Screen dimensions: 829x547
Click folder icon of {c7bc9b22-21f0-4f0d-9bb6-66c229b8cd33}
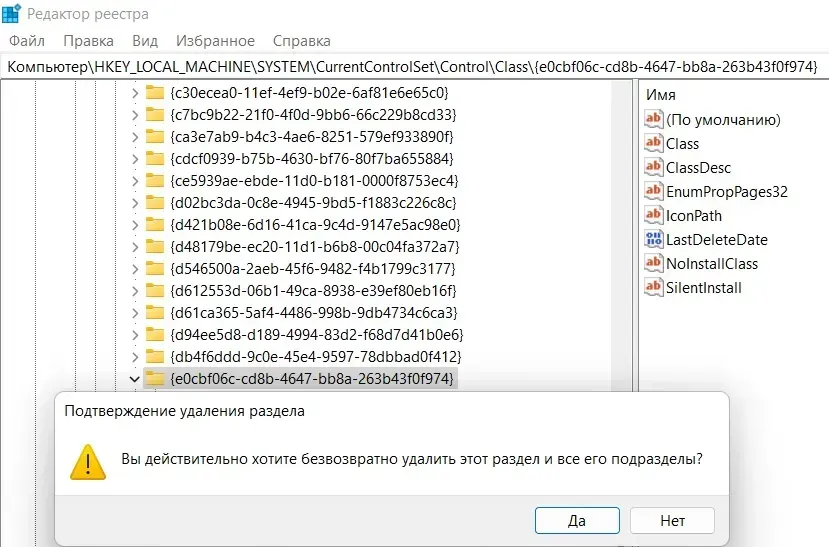coord(155,115)
